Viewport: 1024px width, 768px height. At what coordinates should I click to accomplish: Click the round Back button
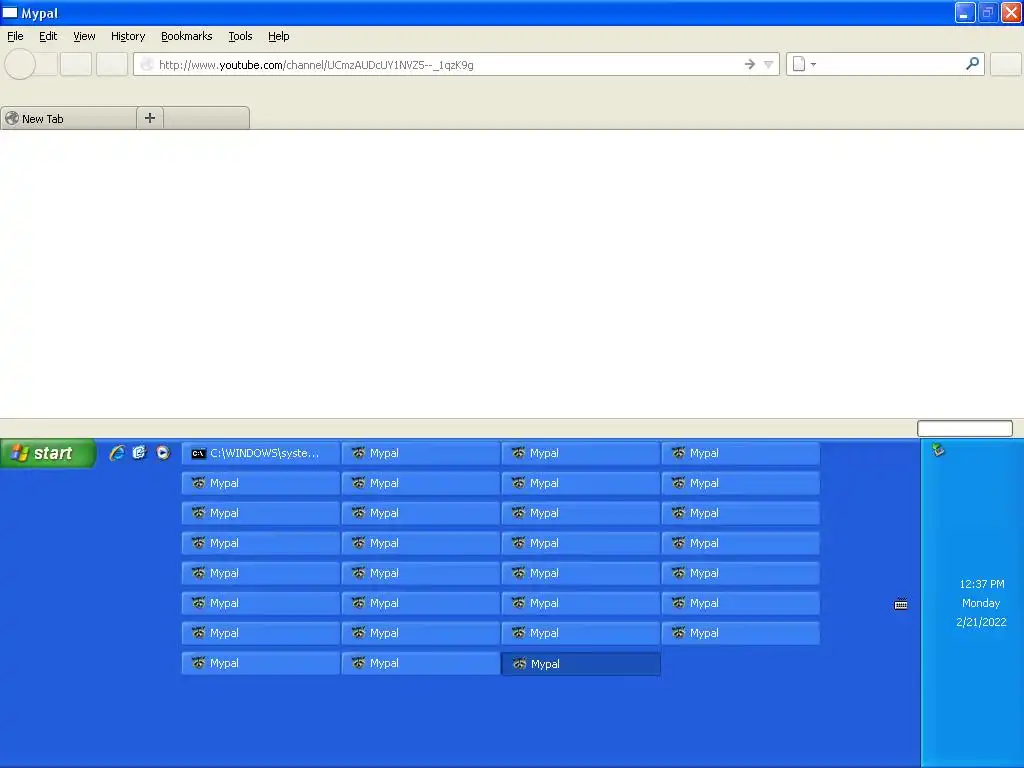(x=20, y=64)
